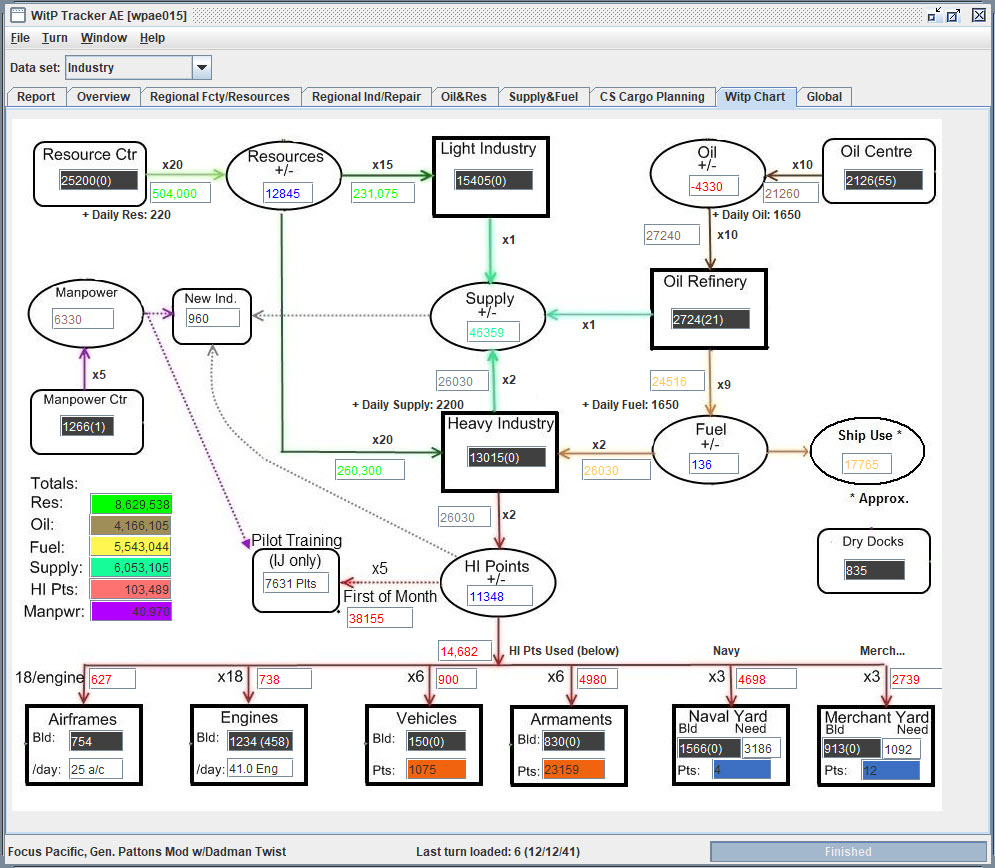Click Airframes 25 a/c per day field

[96, 770]
